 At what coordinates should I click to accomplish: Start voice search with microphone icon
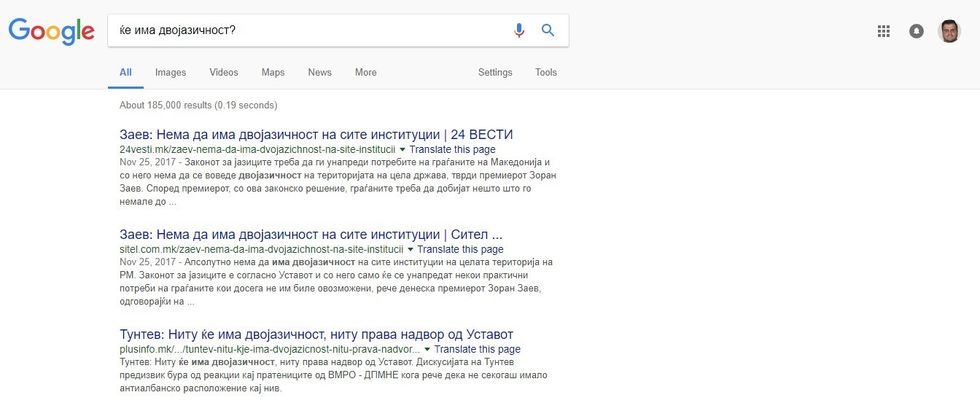pos(519,30)
